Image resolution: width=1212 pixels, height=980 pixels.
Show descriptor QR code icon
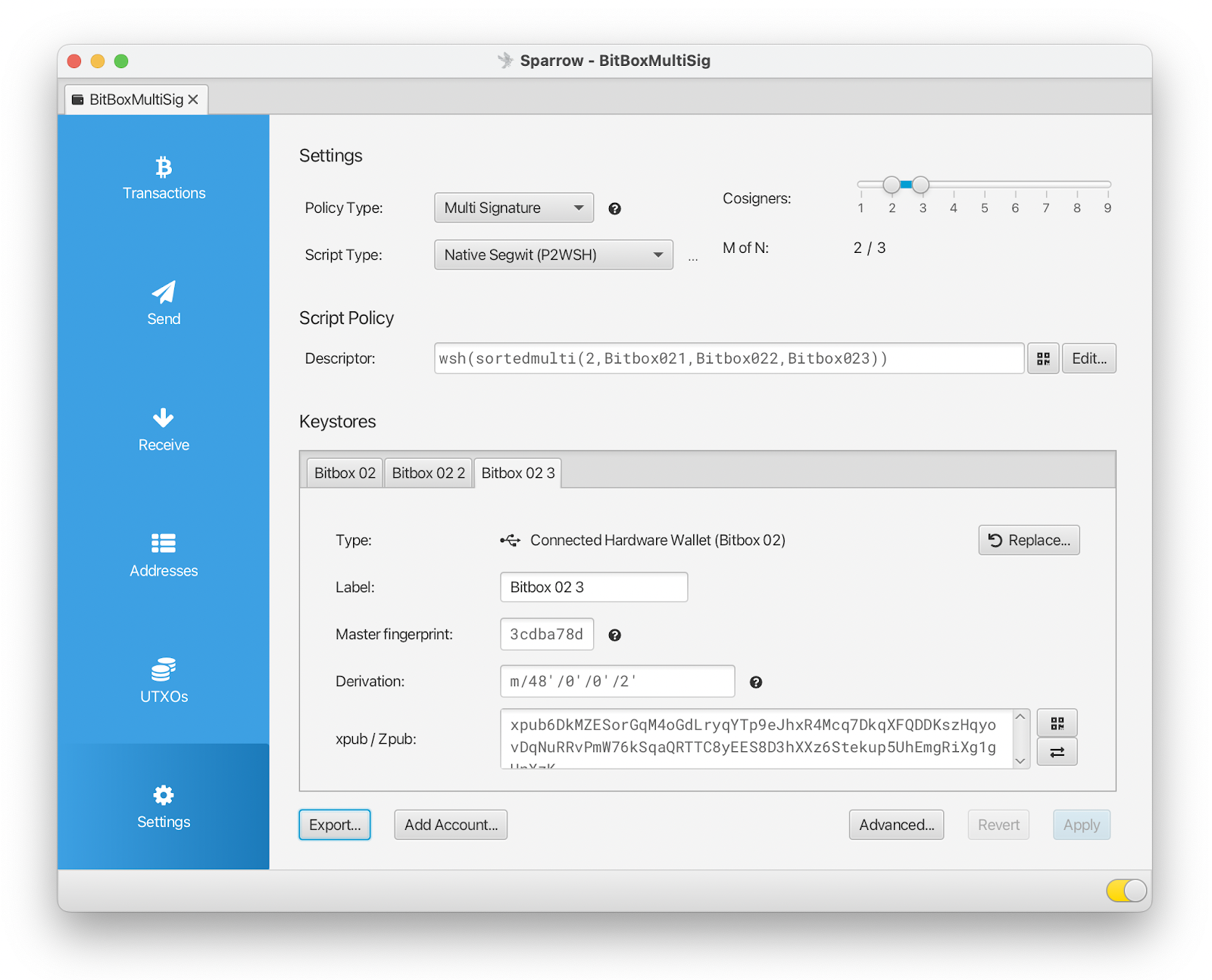(x=1043, y=358)
